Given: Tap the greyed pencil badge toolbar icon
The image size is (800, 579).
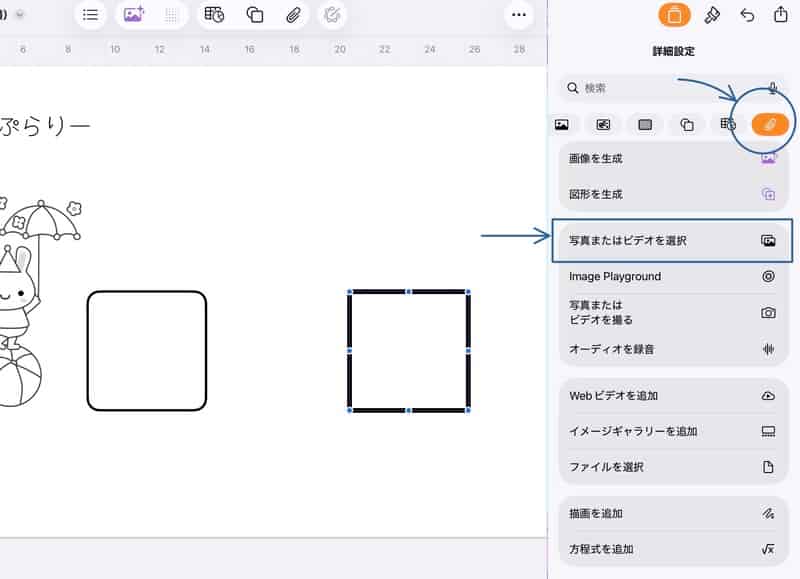Looking at the screenshot, I should click(x=332, y=15).
